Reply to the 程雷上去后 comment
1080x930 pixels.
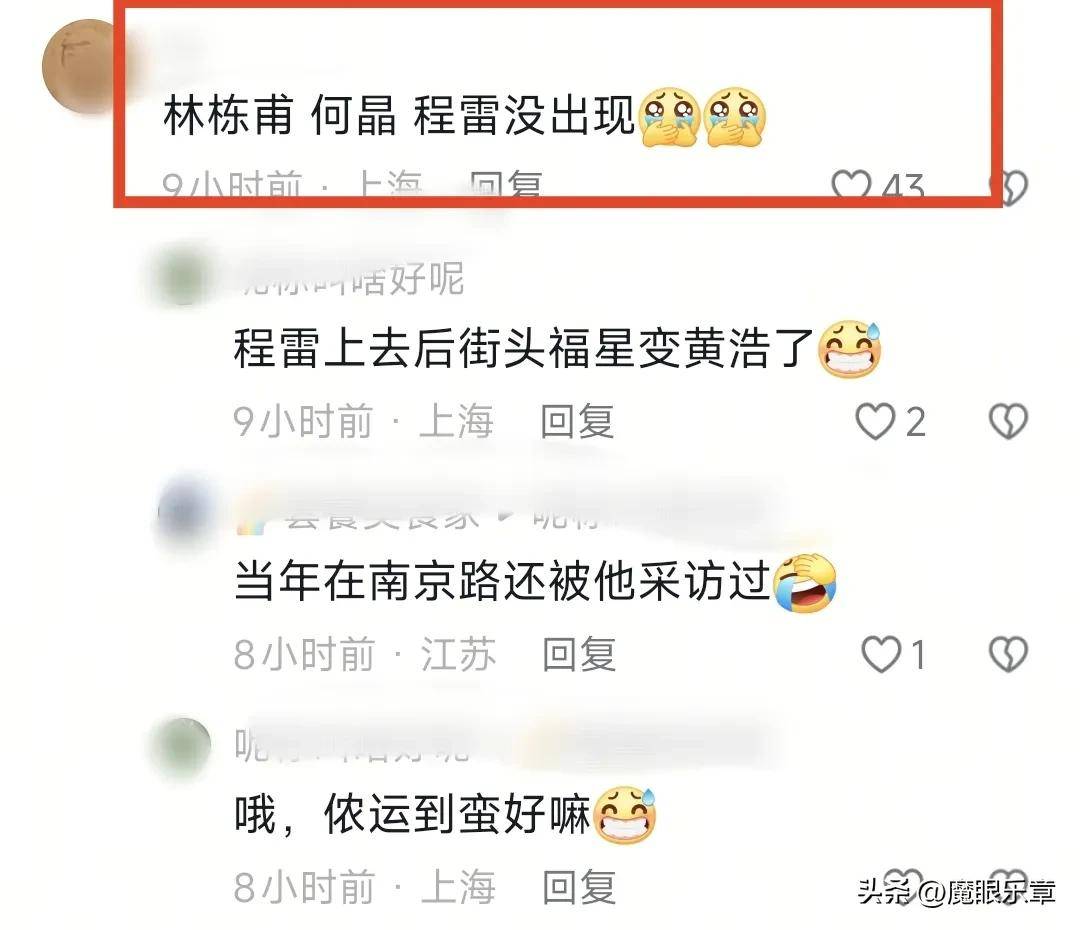pyautogui.click(x=577, y=421)
